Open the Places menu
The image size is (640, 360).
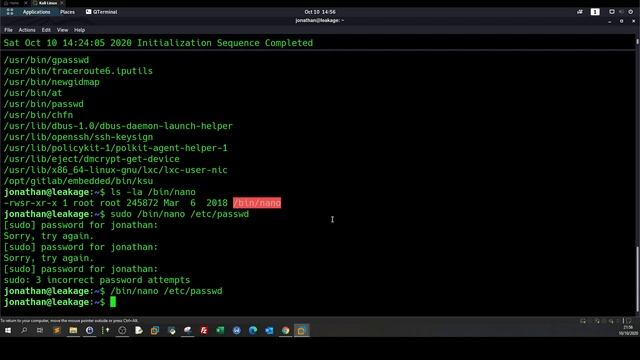click(67, 12)
